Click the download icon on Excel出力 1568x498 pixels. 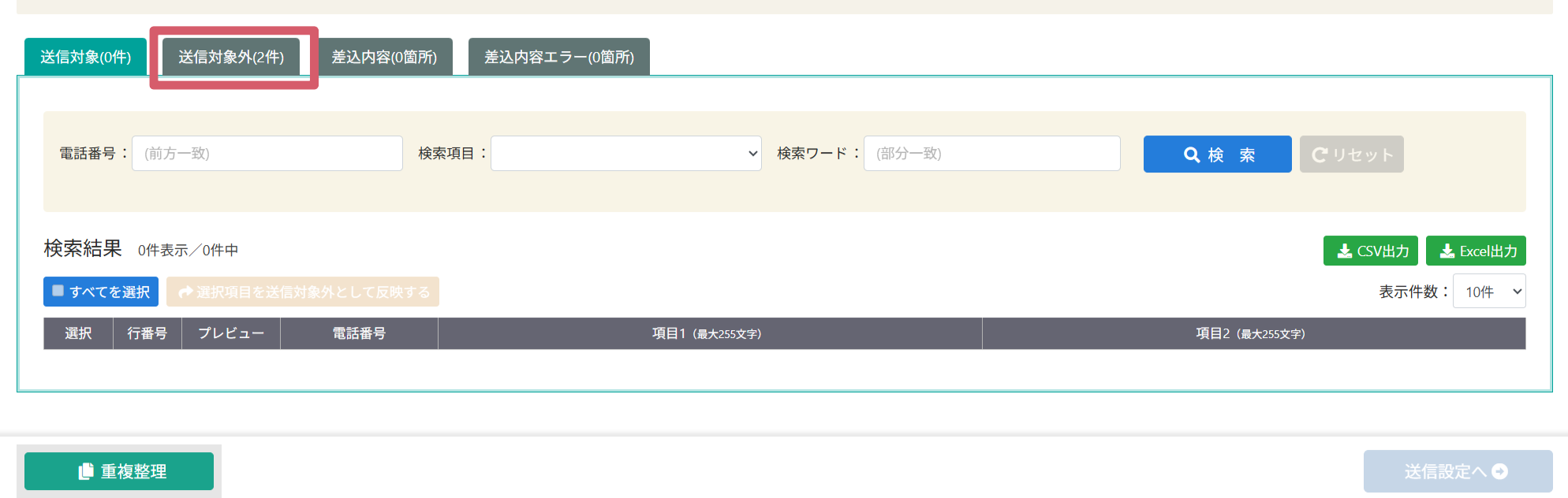1447,251
